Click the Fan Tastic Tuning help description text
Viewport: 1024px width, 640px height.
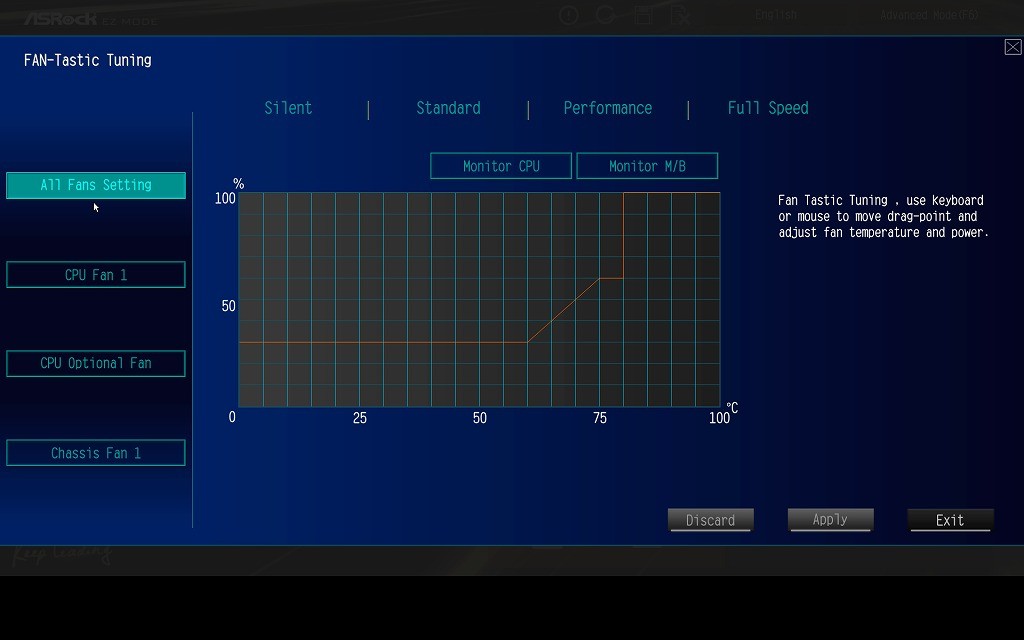tap(883, 216)
